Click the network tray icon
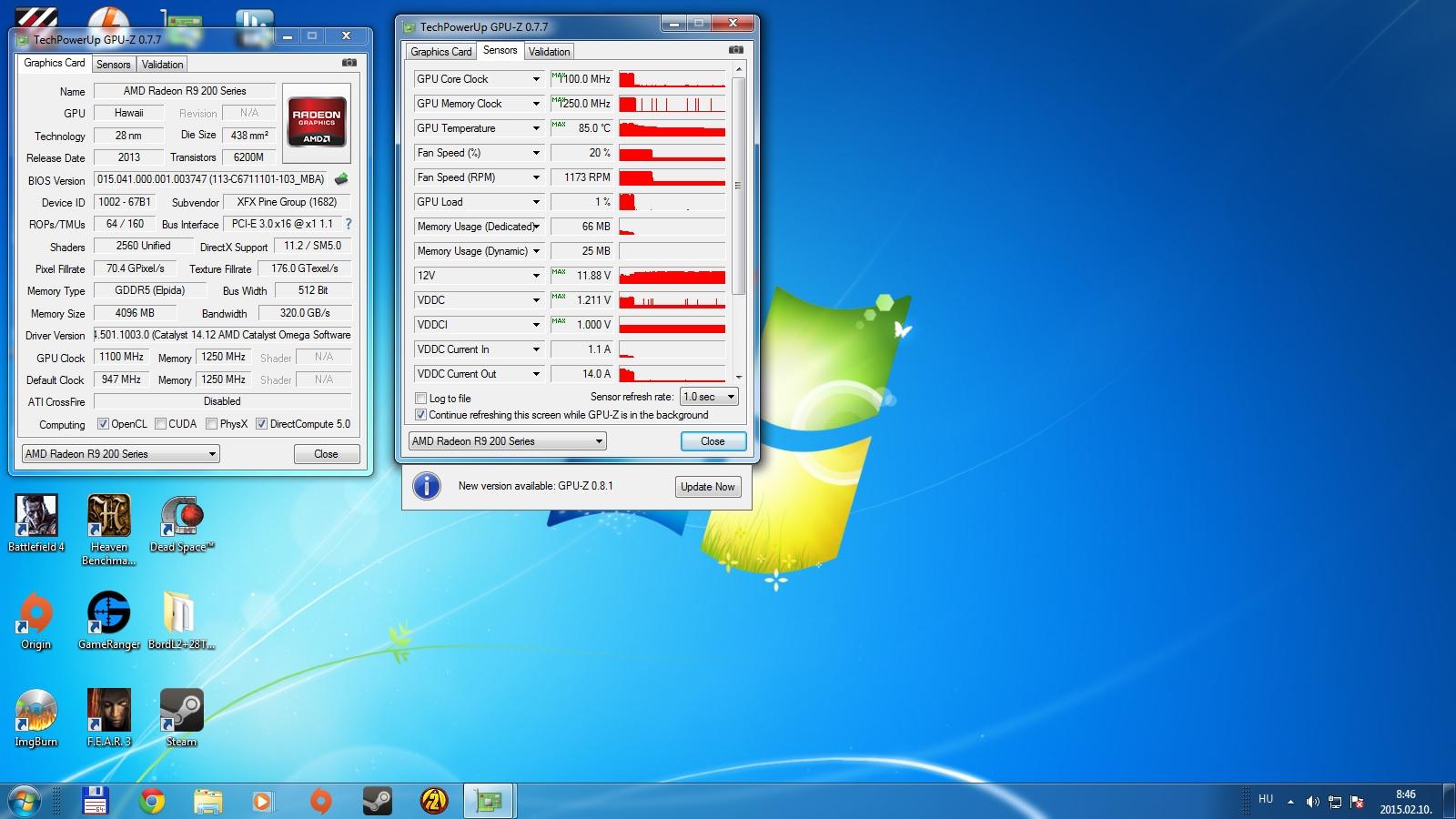Screen dimensions: 1456x819 pos(1335,802)
